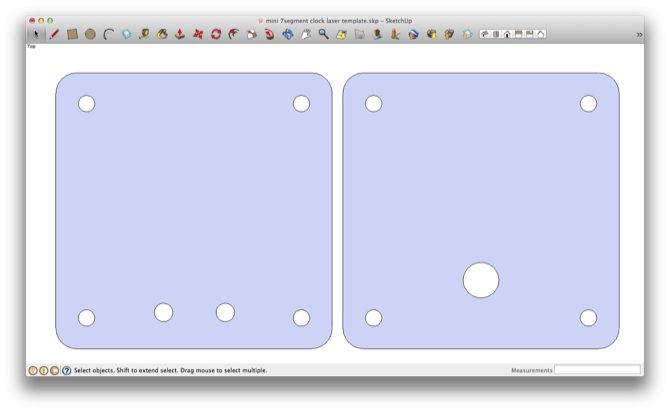The image size is (670, 412).
Task: Click the third round status bar icon
Action: click(x=54, y=371)
